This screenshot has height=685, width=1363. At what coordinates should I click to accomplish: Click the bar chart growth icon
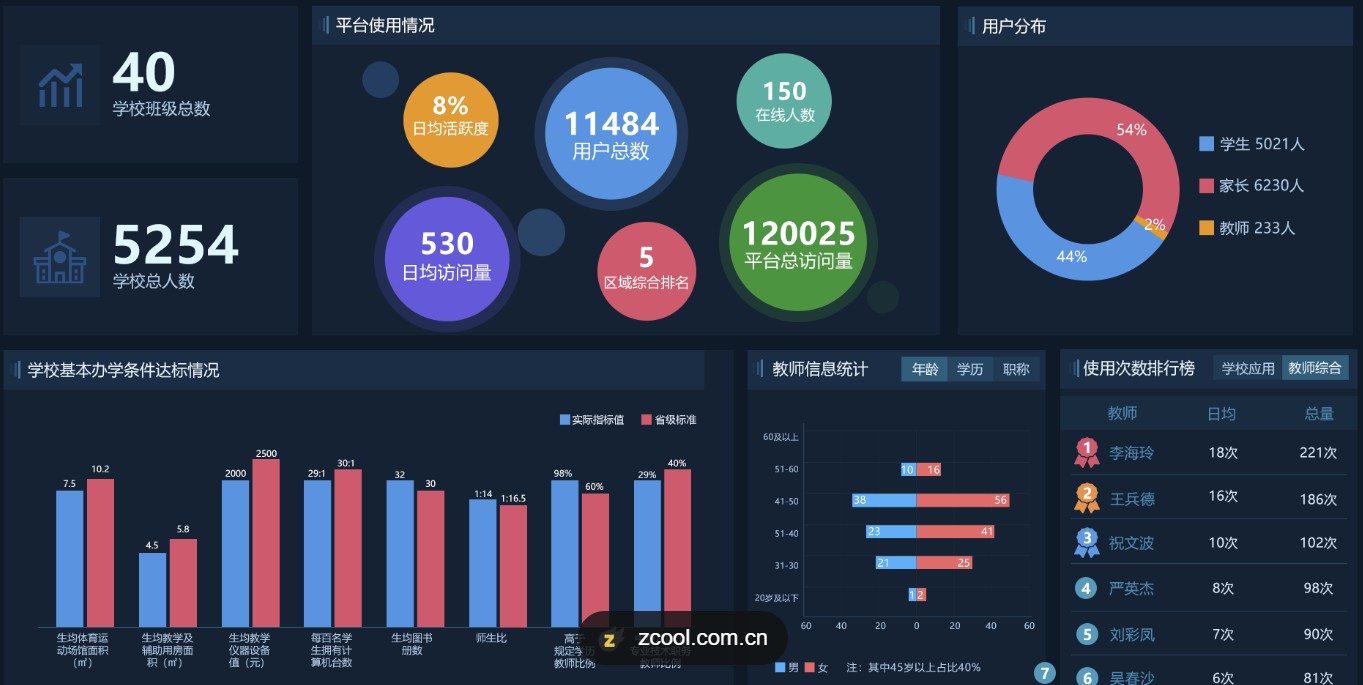pyautogui.click(x=60, y=85)
